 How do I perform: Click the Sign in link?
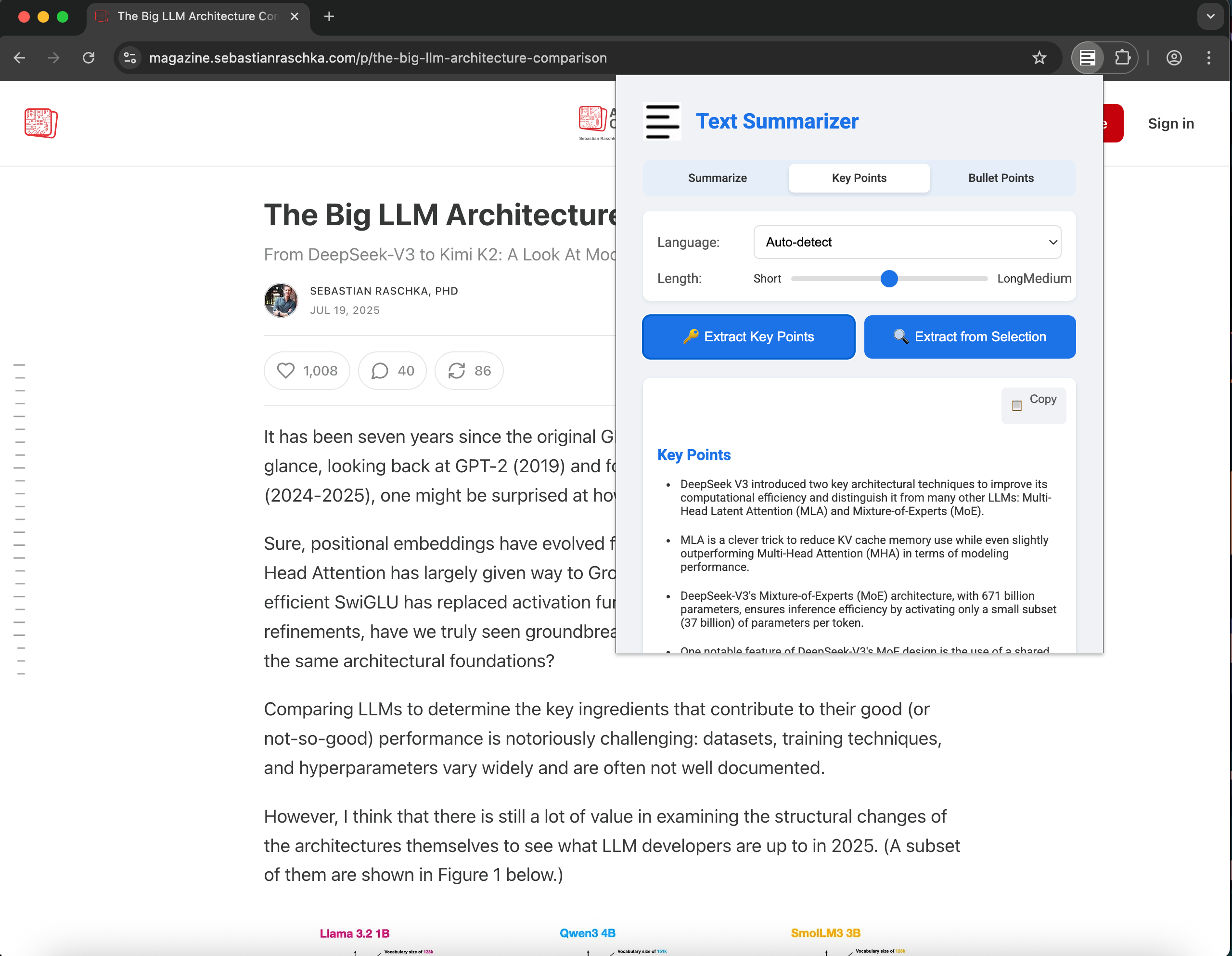(1170, 124)
